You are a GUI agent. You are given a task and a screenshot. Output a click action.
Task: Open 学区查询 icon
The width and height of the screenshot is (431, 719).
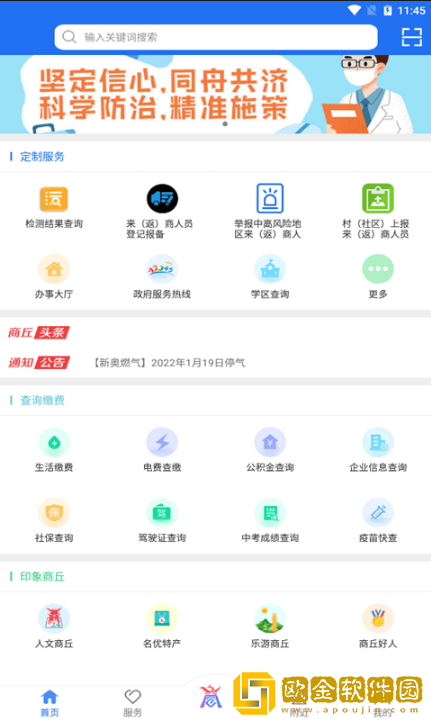click(x=270, y=269)
